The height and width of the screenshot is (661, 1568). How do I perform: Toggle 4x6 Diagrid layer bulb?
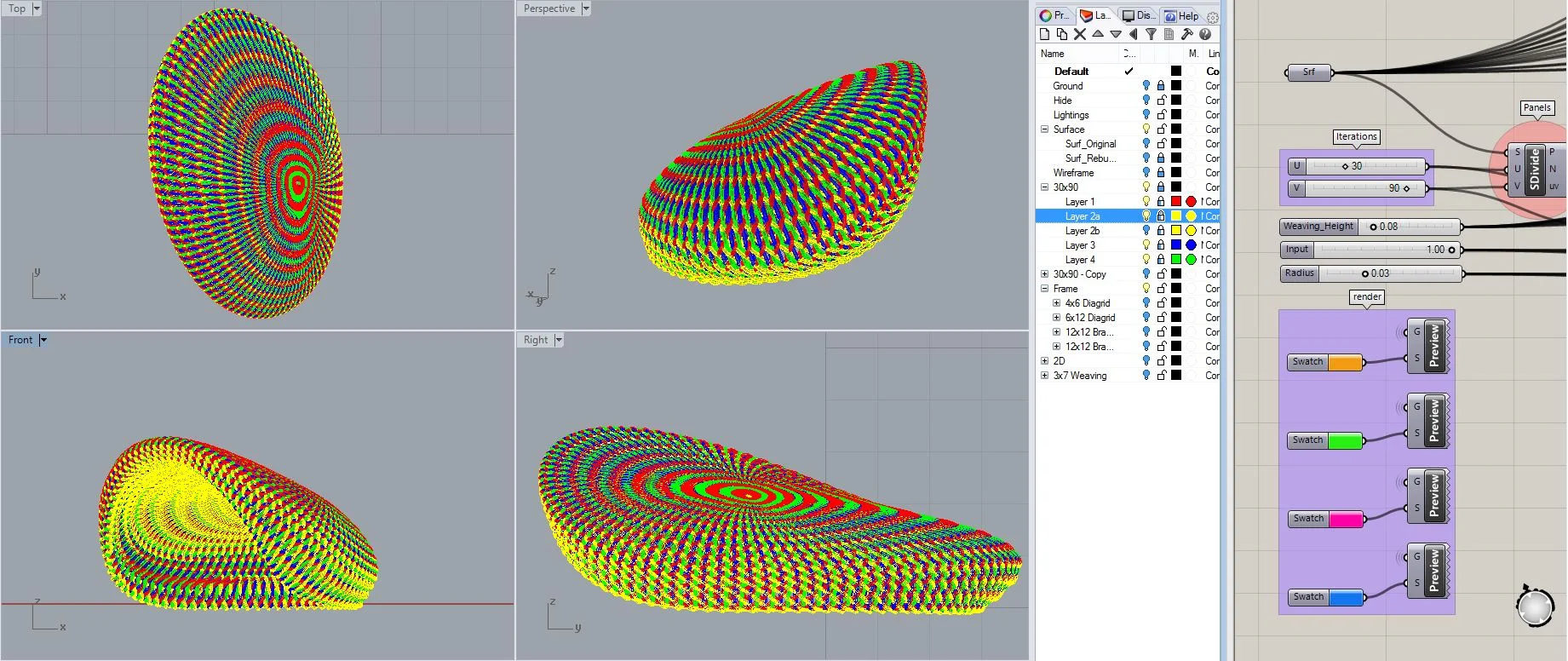pyautogui.click(x=1146, y=303)
